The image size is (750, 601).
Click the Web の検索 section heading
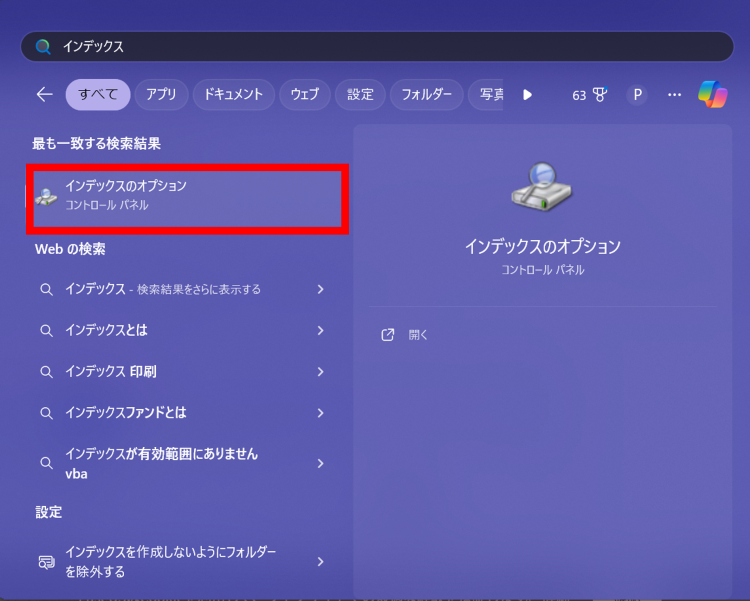point(70,249)
